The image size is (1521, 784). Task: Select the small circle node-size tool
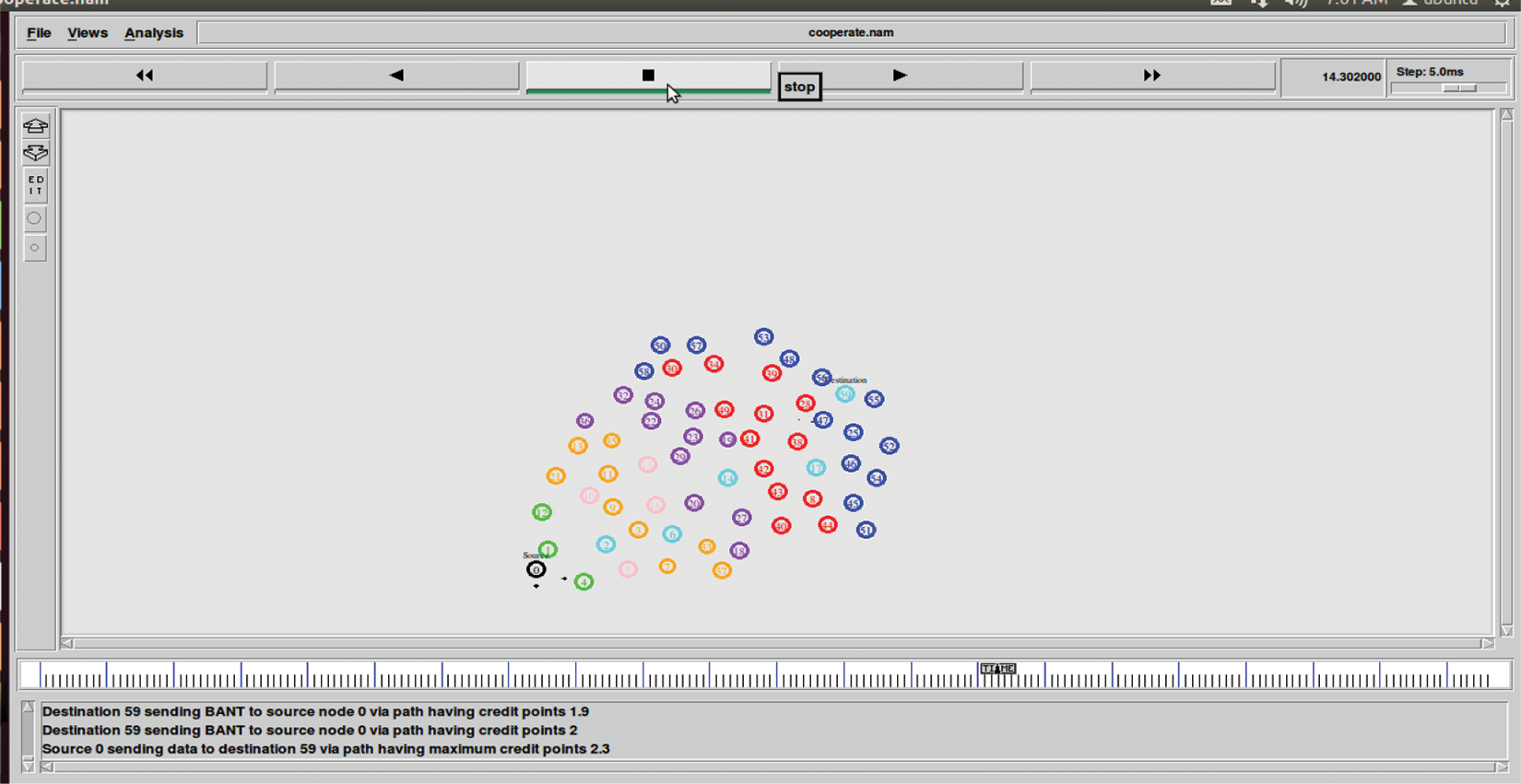coord(35,248)
